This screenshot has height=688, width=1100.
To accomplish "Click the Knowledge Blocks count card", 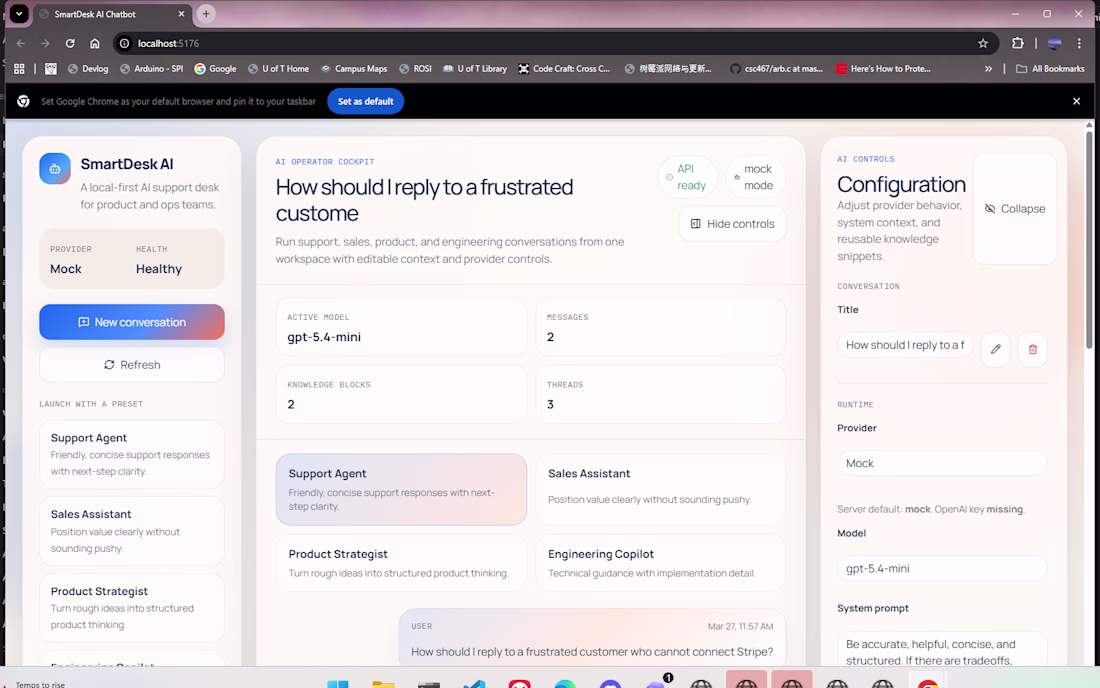I will (401, 394).
